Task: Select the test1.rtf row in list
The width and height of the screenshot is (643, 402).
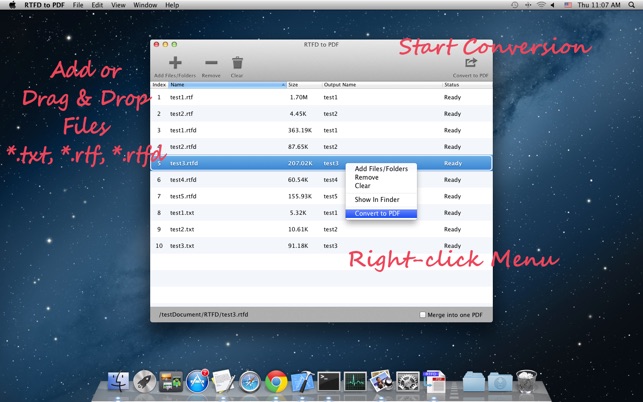Action: (x=321, y=97)
